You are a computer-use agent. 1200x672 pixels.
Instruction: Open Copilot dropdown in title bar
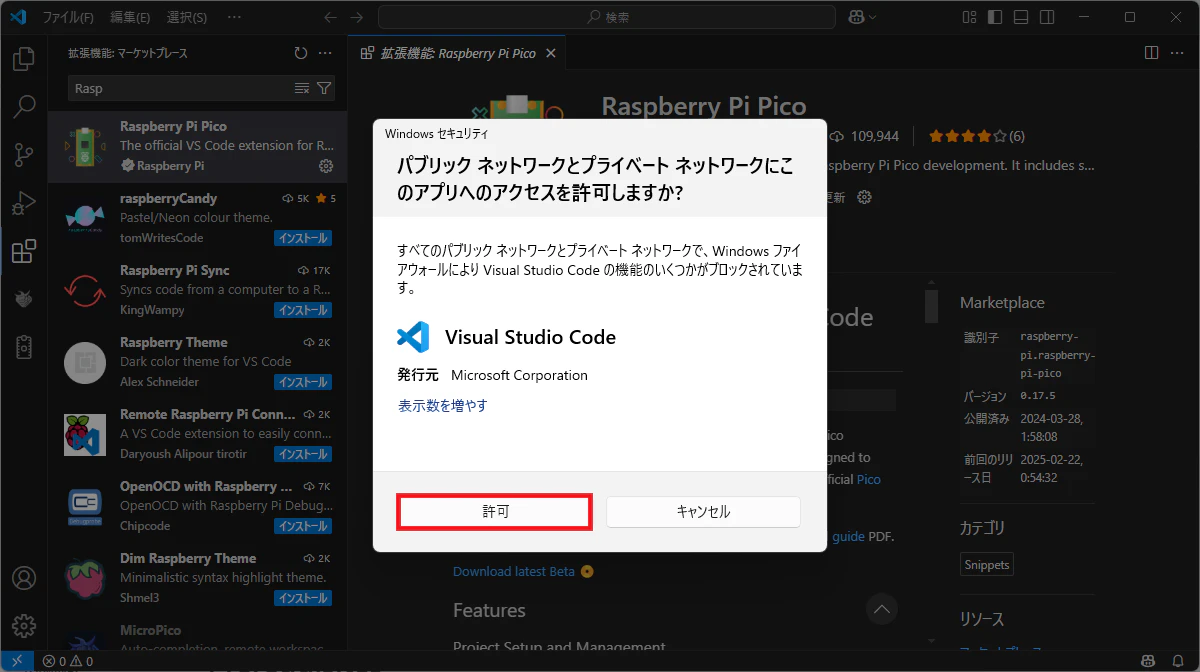[x=862, y=17]
